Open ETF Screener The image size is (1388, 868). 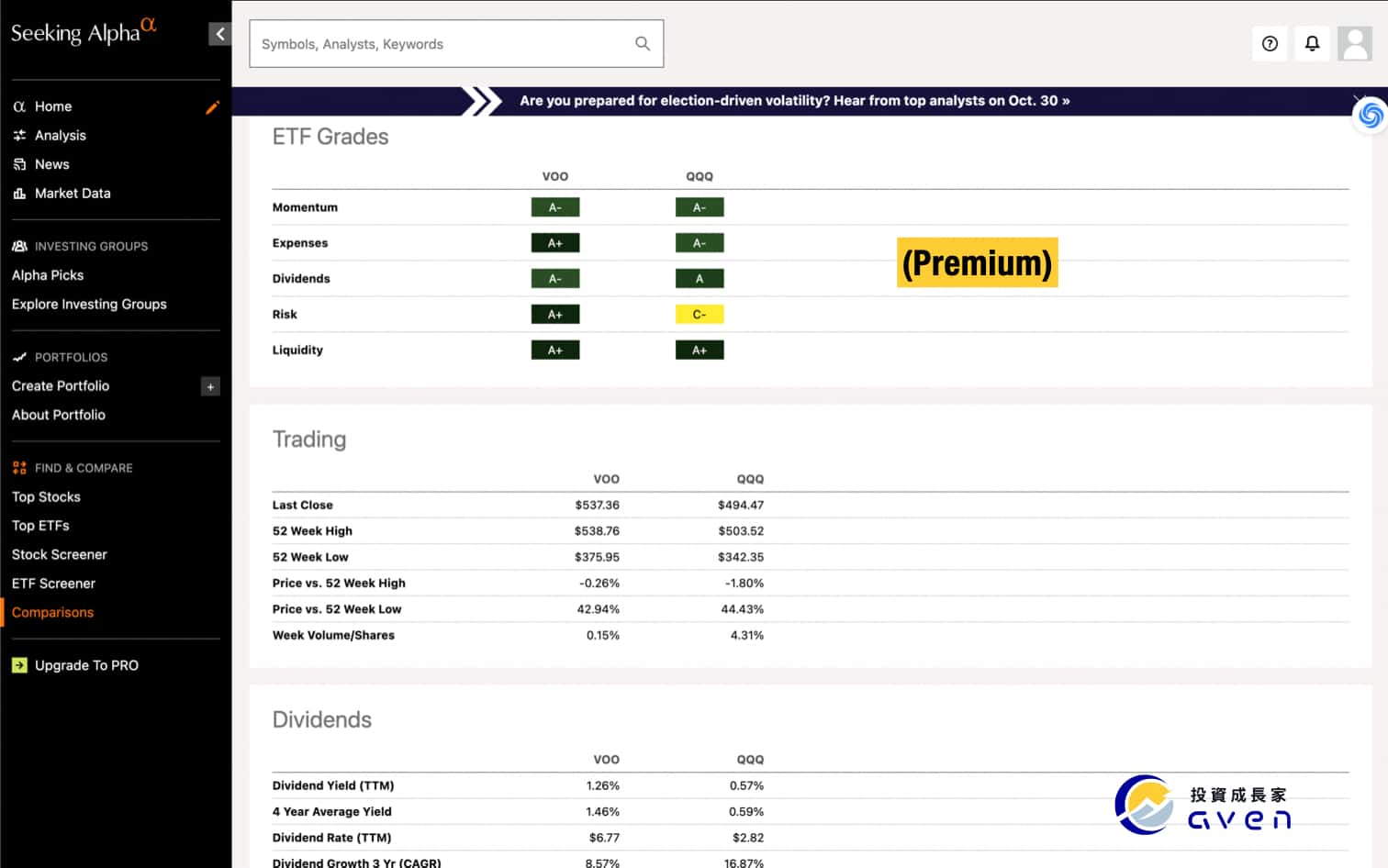pyautogui.click(x=53, y=584)
